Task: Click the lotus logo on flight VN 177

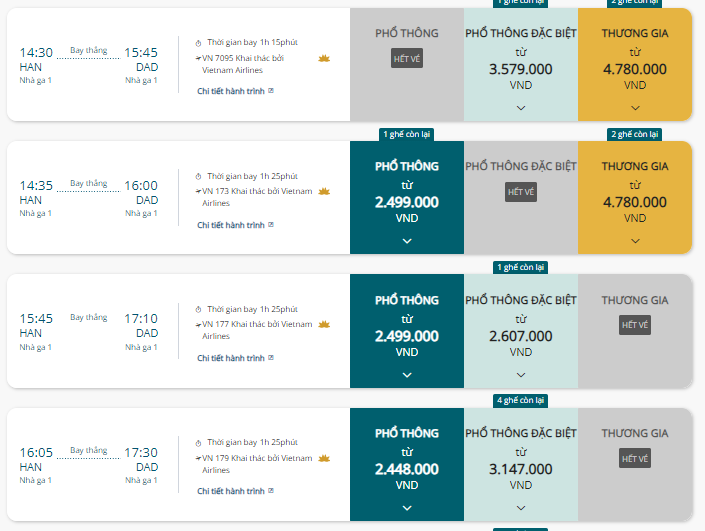Action: coord(323,325)
